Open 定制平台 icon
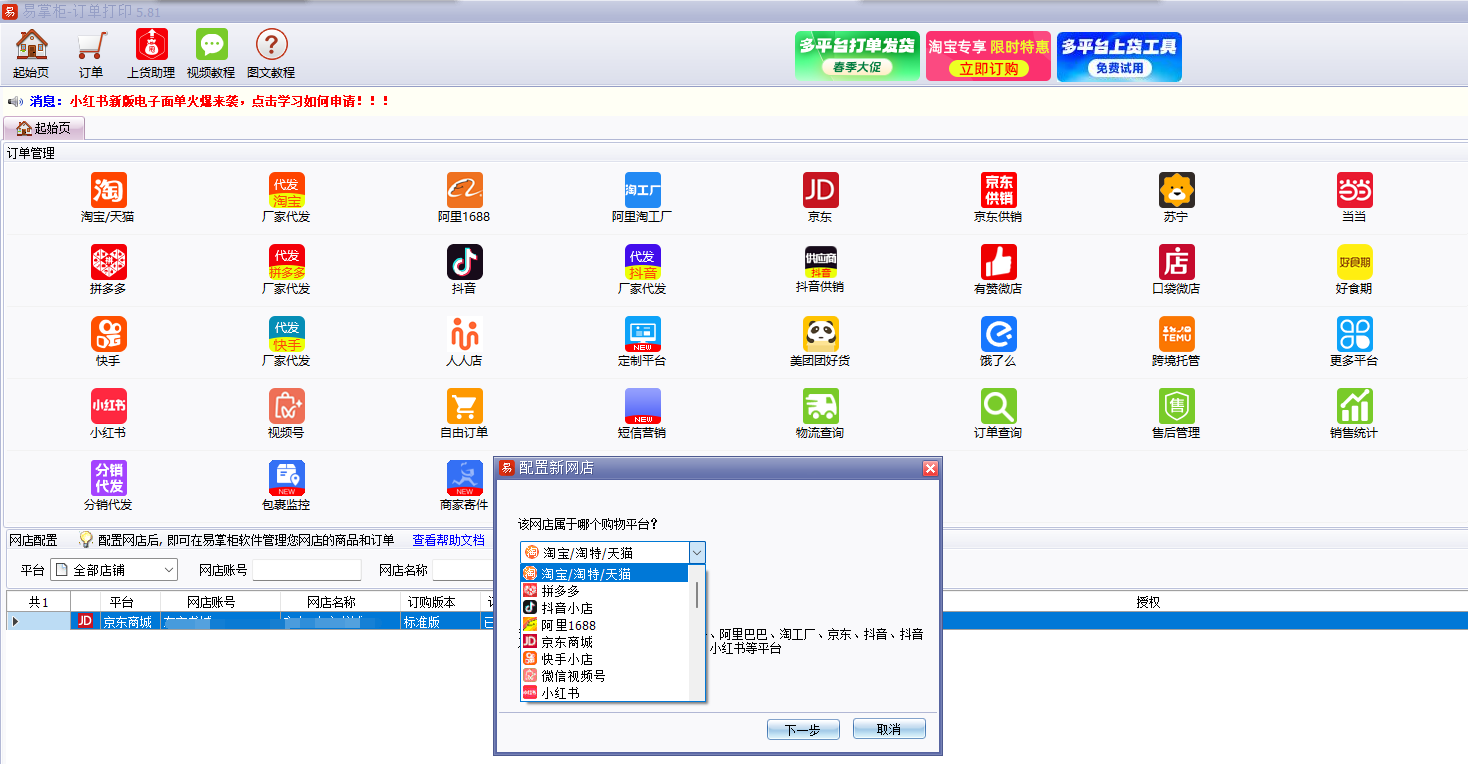The height and width of the screenshot is (764, 1468). point(642,334)
